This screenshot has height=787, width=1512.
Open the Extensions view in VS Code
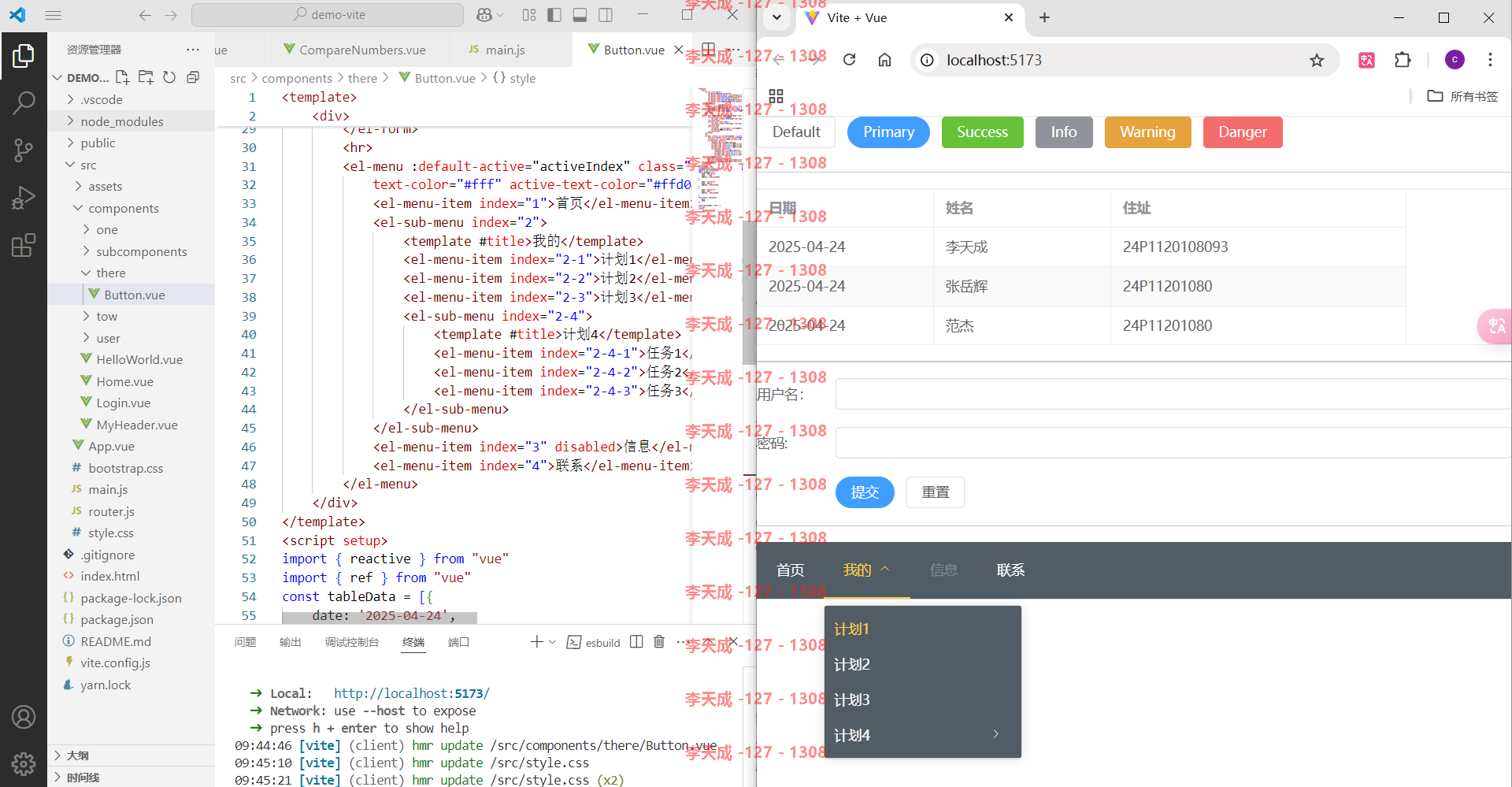pyautogui.click(x=24, y=244)
